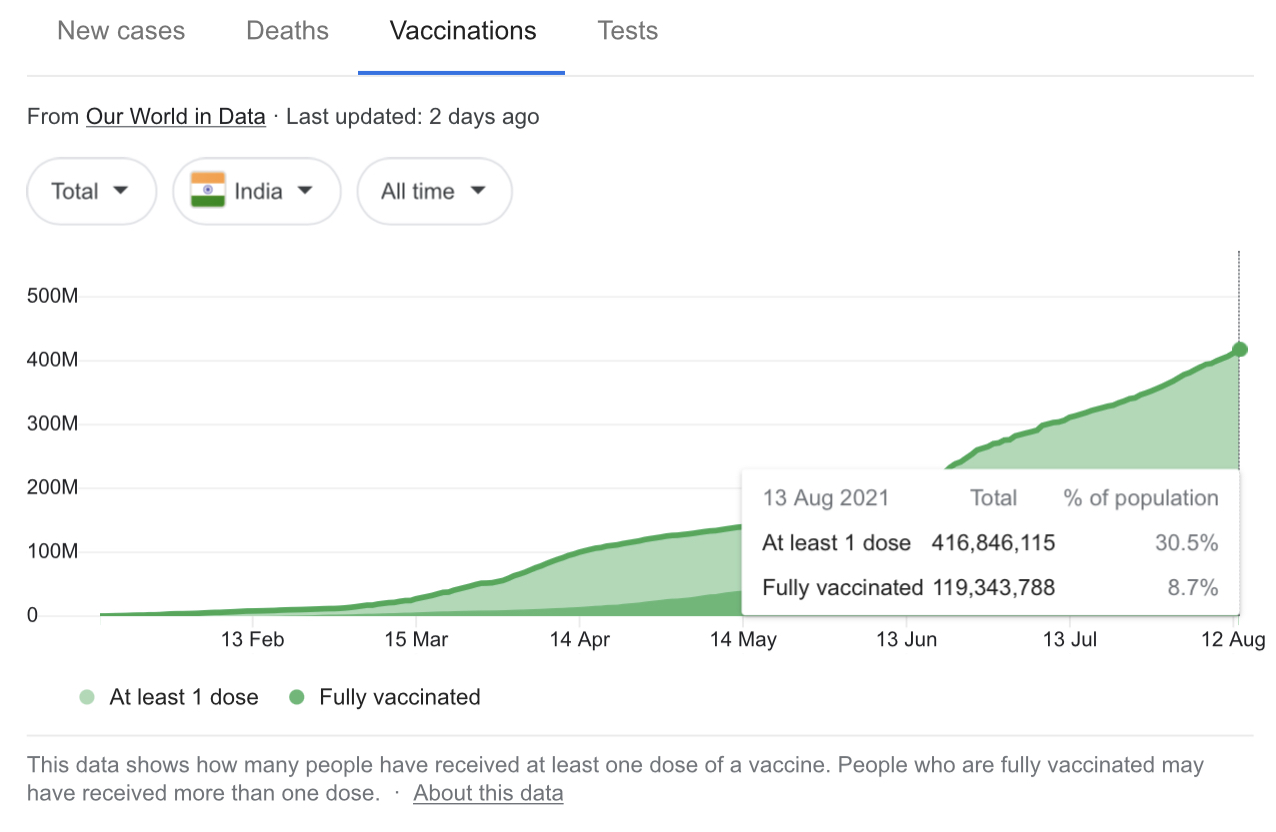
Task: Switch to the New cases tab
Action: click(121, 31)
